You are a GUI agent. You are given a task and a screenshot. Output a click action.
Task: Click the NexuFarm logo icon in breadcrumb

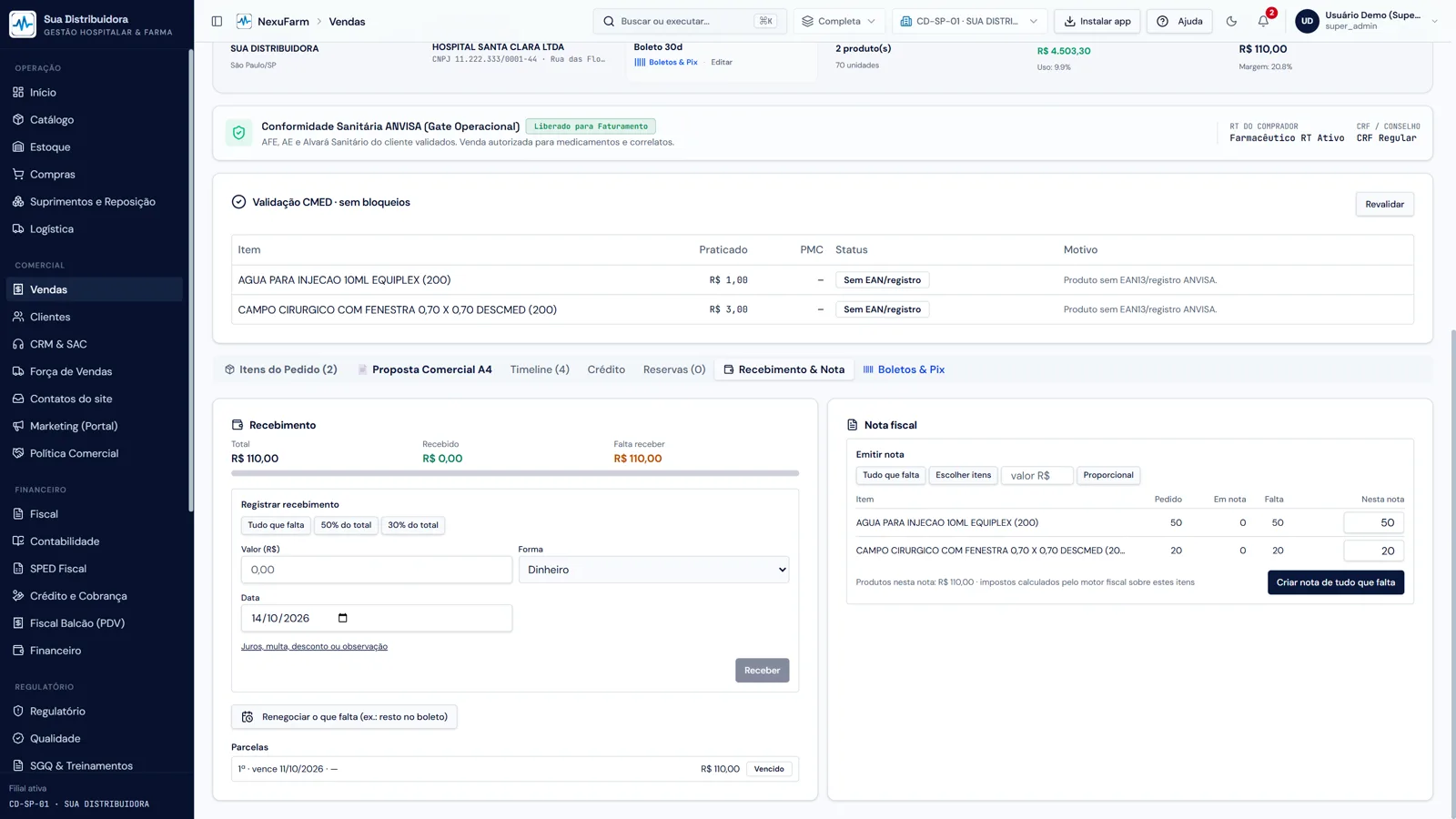click(x=244, y=21)
